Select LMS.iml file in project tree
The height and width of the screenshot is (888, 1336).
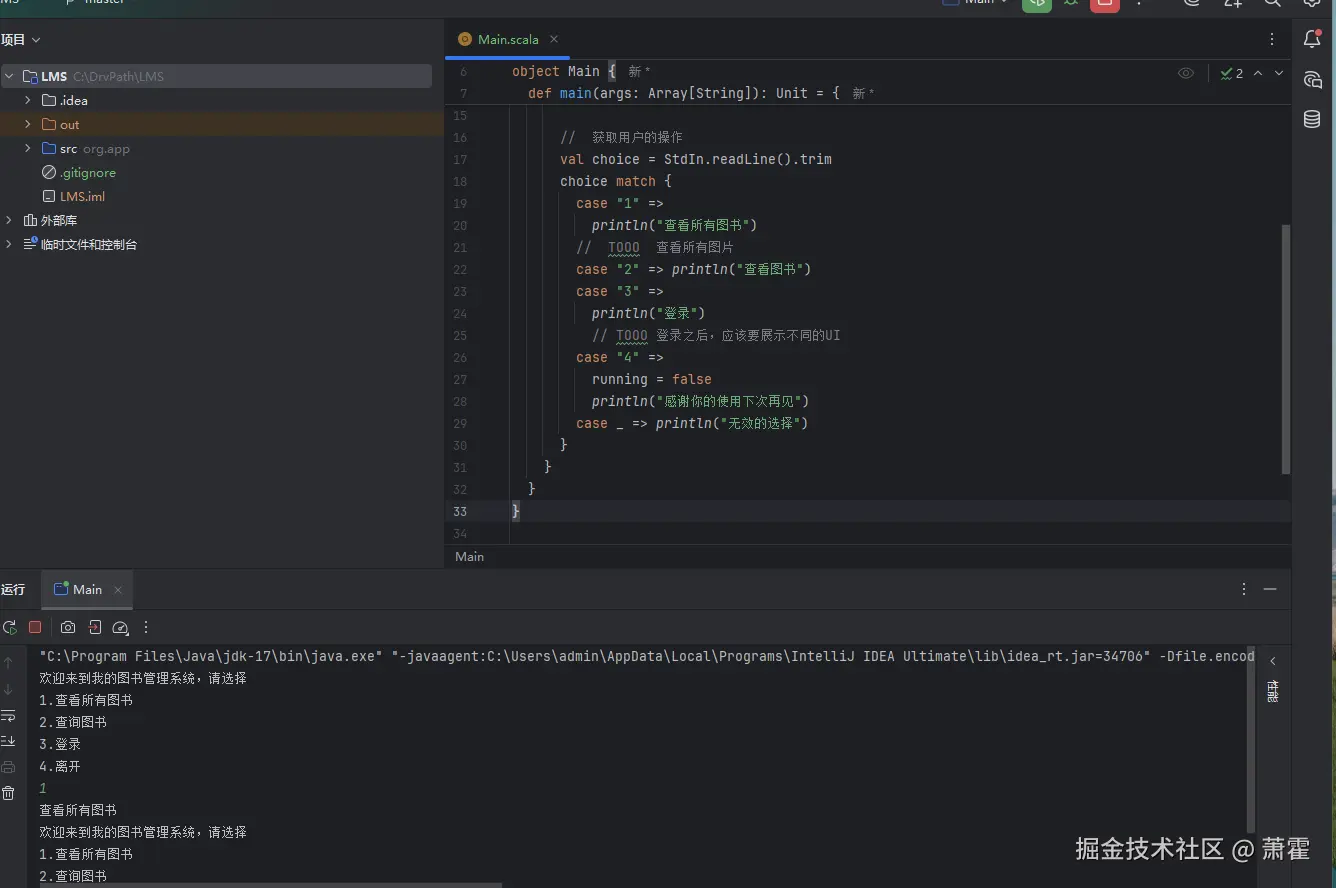[x=82, y=196]
